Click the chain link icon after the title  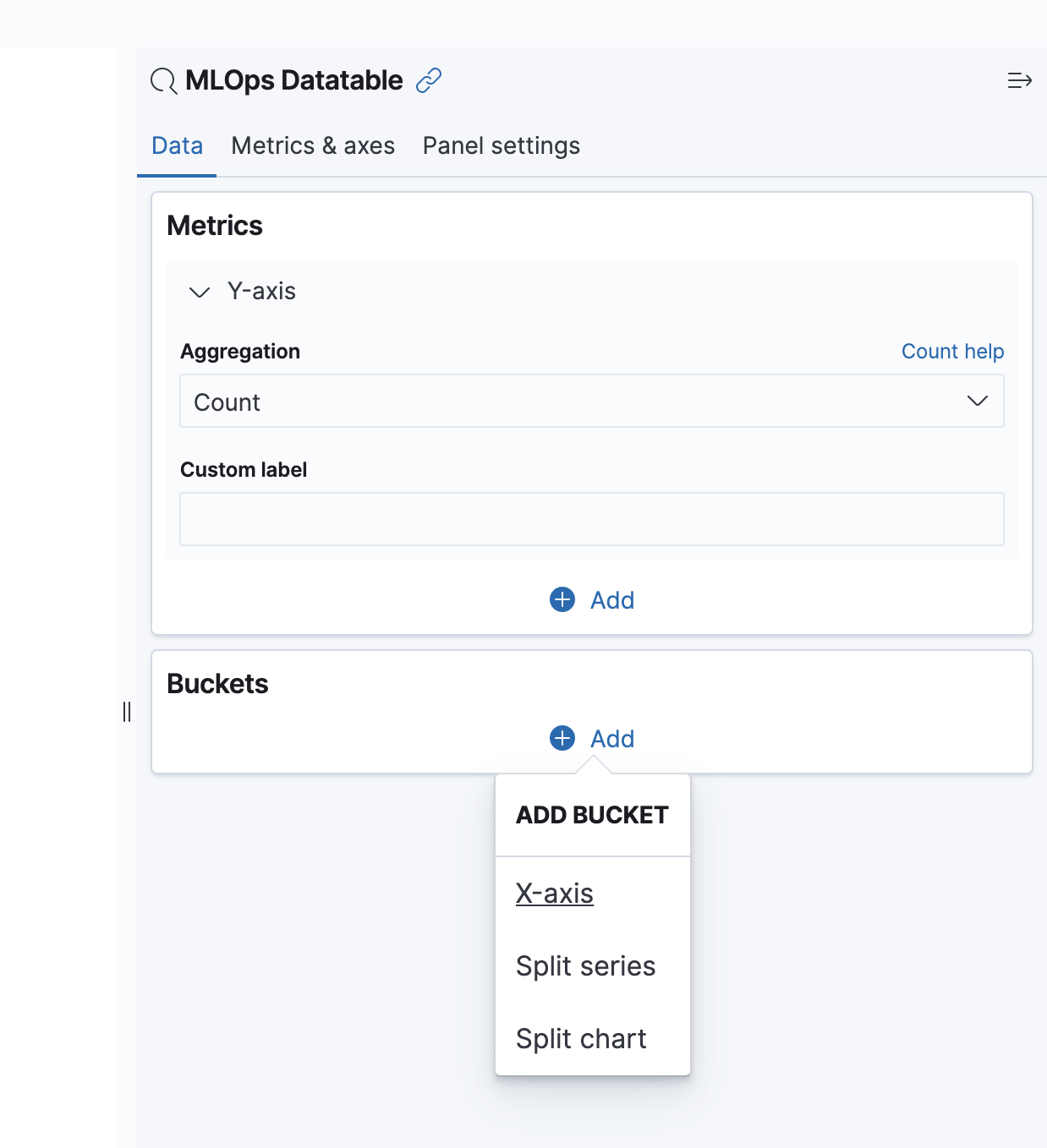point(429,80)
